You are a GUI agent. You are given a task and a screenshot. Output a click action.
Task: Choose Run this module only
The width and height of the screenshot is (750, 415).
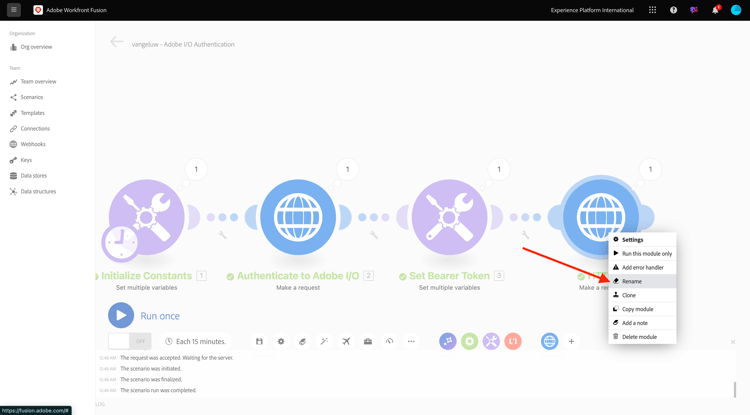642,253
